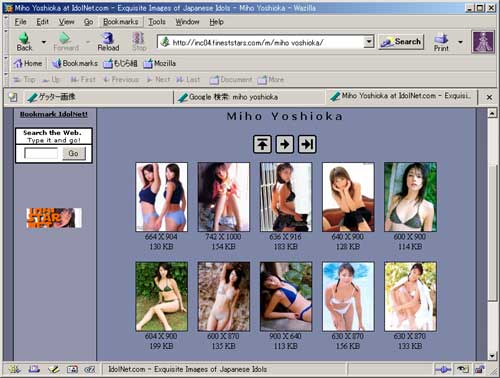This screenshot has width=500, height=378.
Task: Click the Bookmark IdolNet! link
Action: 54,114
